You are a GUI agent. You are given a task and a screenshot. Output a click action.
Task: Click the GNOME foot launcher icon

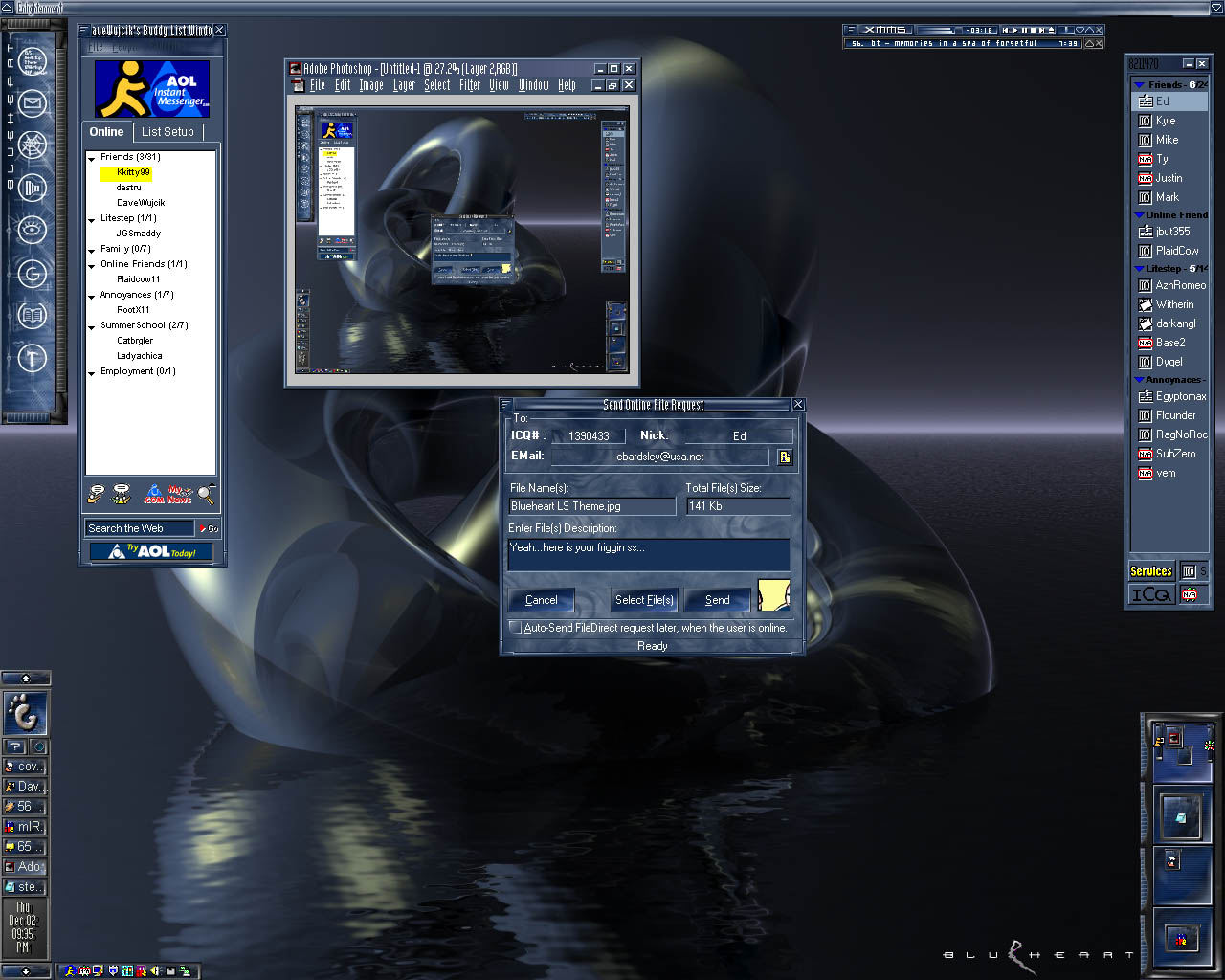25,713
